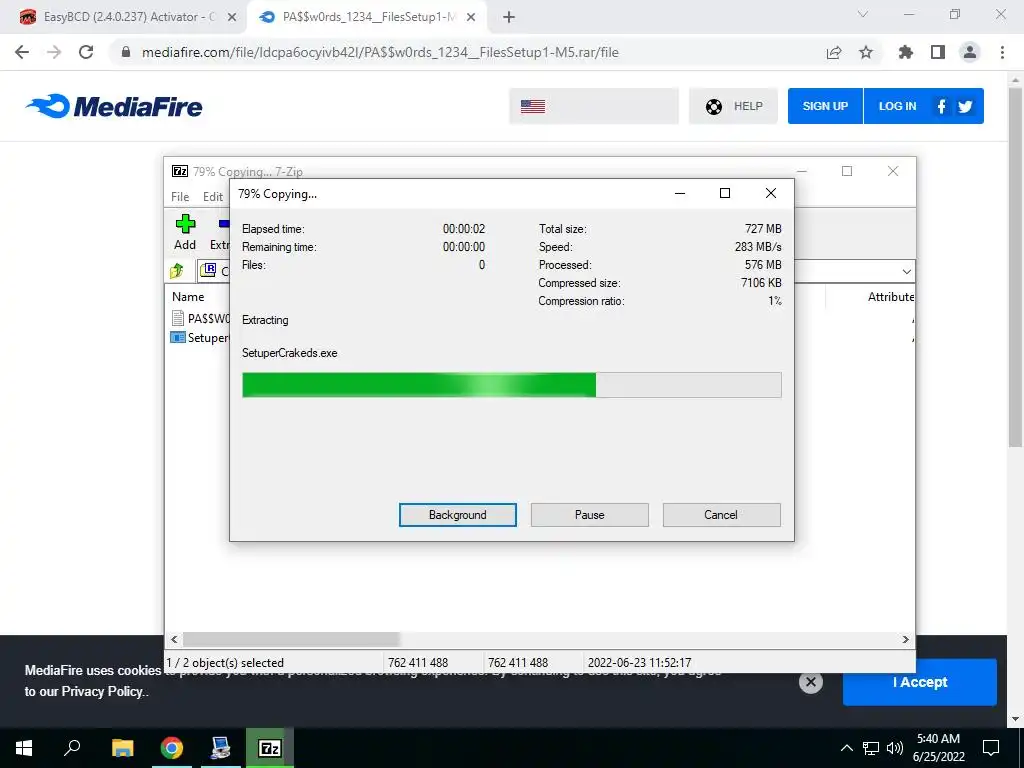Open the Chrome three-dot menu
Viewport: 1024px width, 768px height.
coord(1002,52)
